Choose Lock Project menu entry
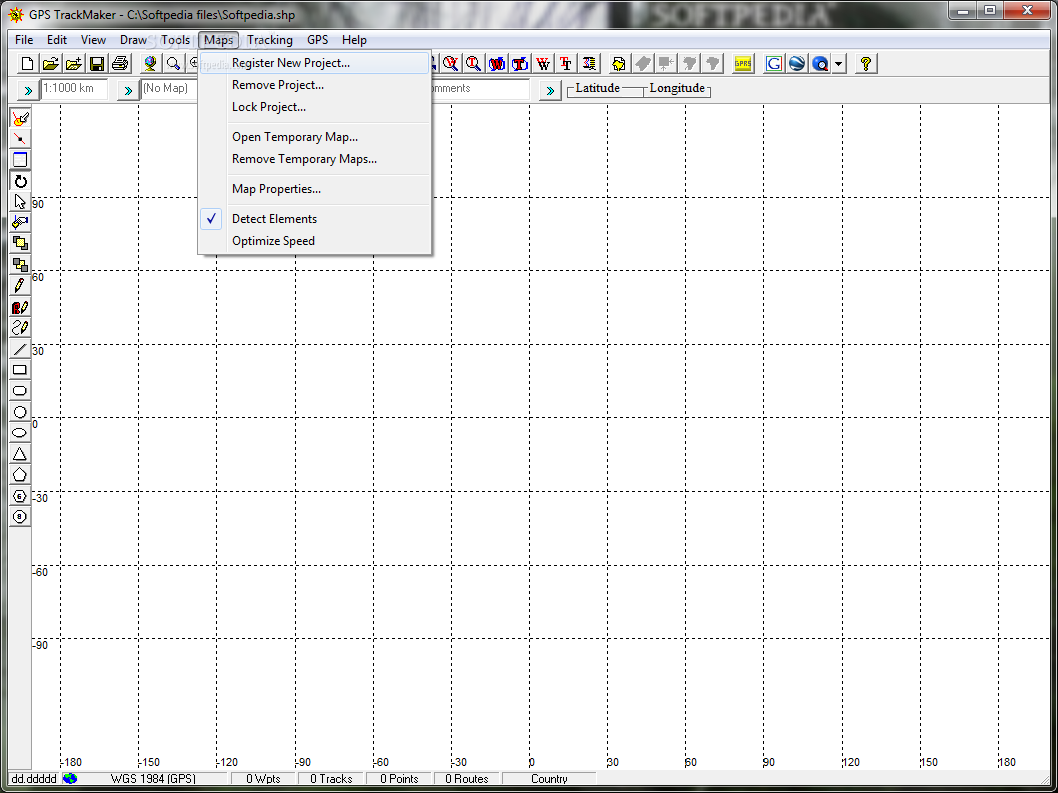Image resolution: width=1058 pixels, height=793 pixels. [x=314, y=107]
